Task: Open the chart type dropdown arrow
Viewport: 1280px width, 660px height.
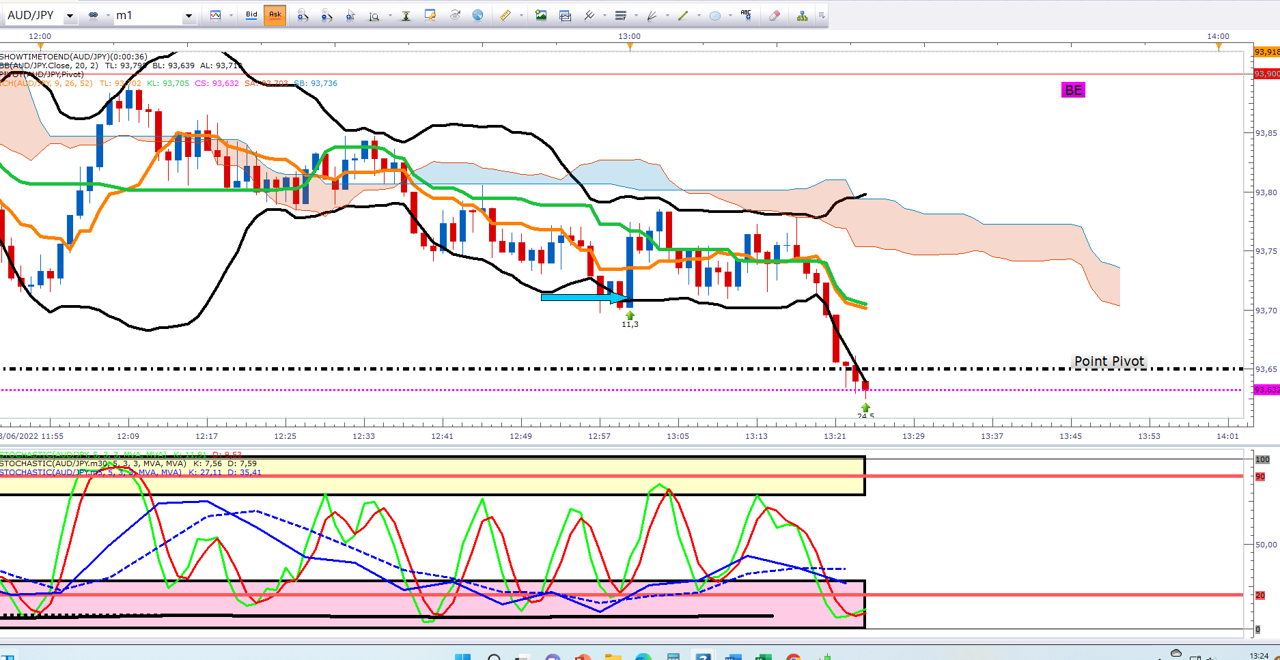Action: click(x=229, y=16)
